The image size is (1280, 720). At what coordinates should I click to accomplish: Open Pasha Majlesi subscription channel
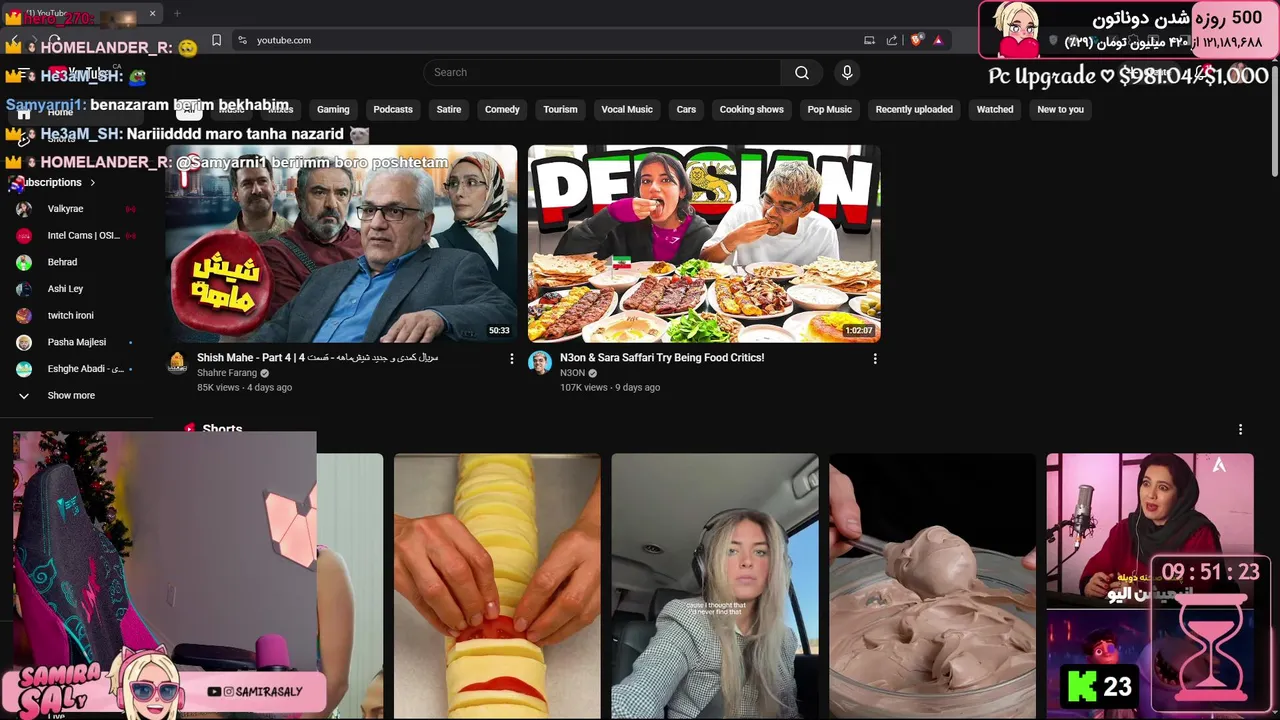76,342
